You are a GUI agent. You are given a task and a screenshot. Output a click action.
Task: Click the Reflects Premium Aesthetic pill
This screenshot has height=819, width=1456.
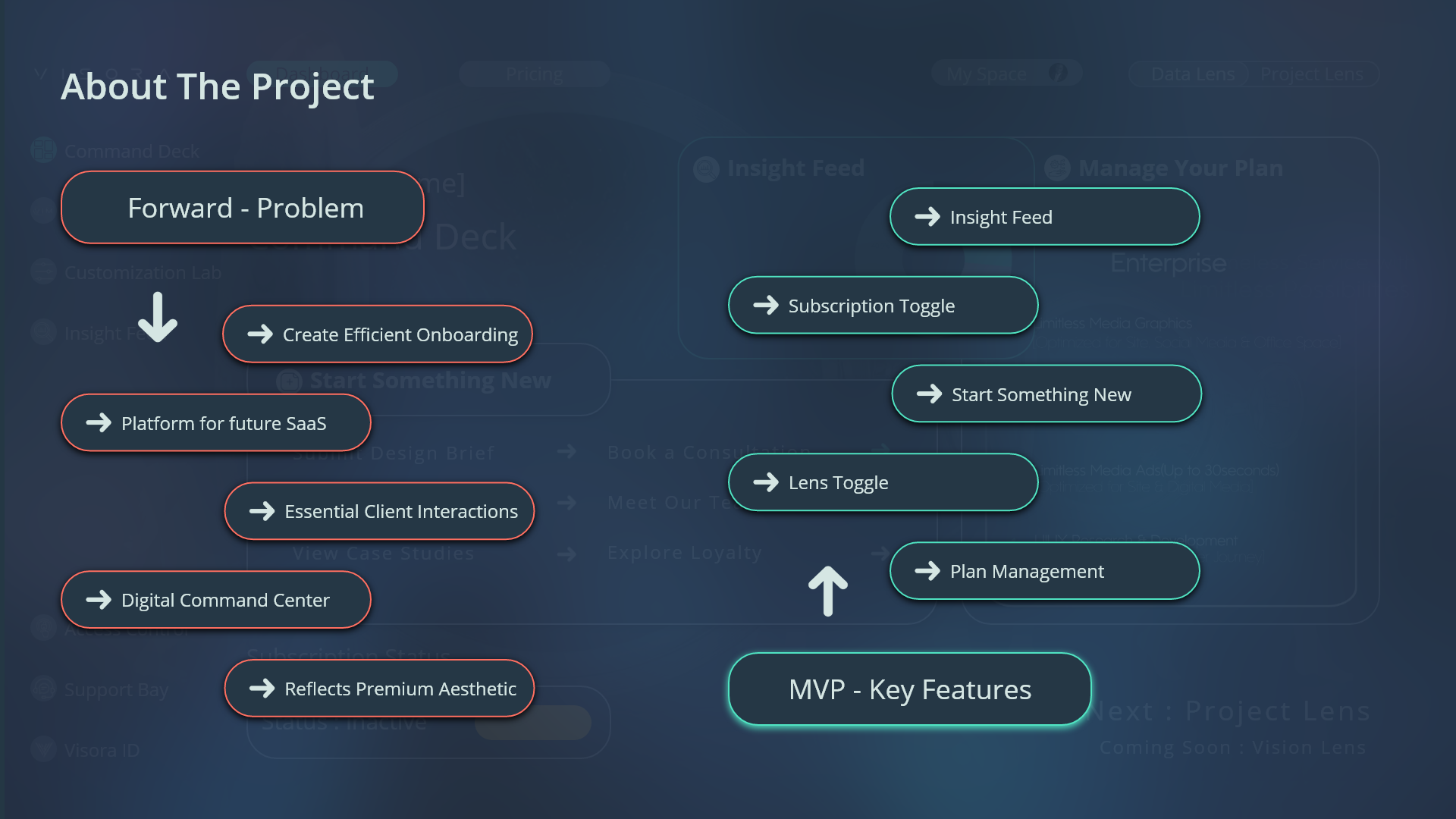(379, 689)
